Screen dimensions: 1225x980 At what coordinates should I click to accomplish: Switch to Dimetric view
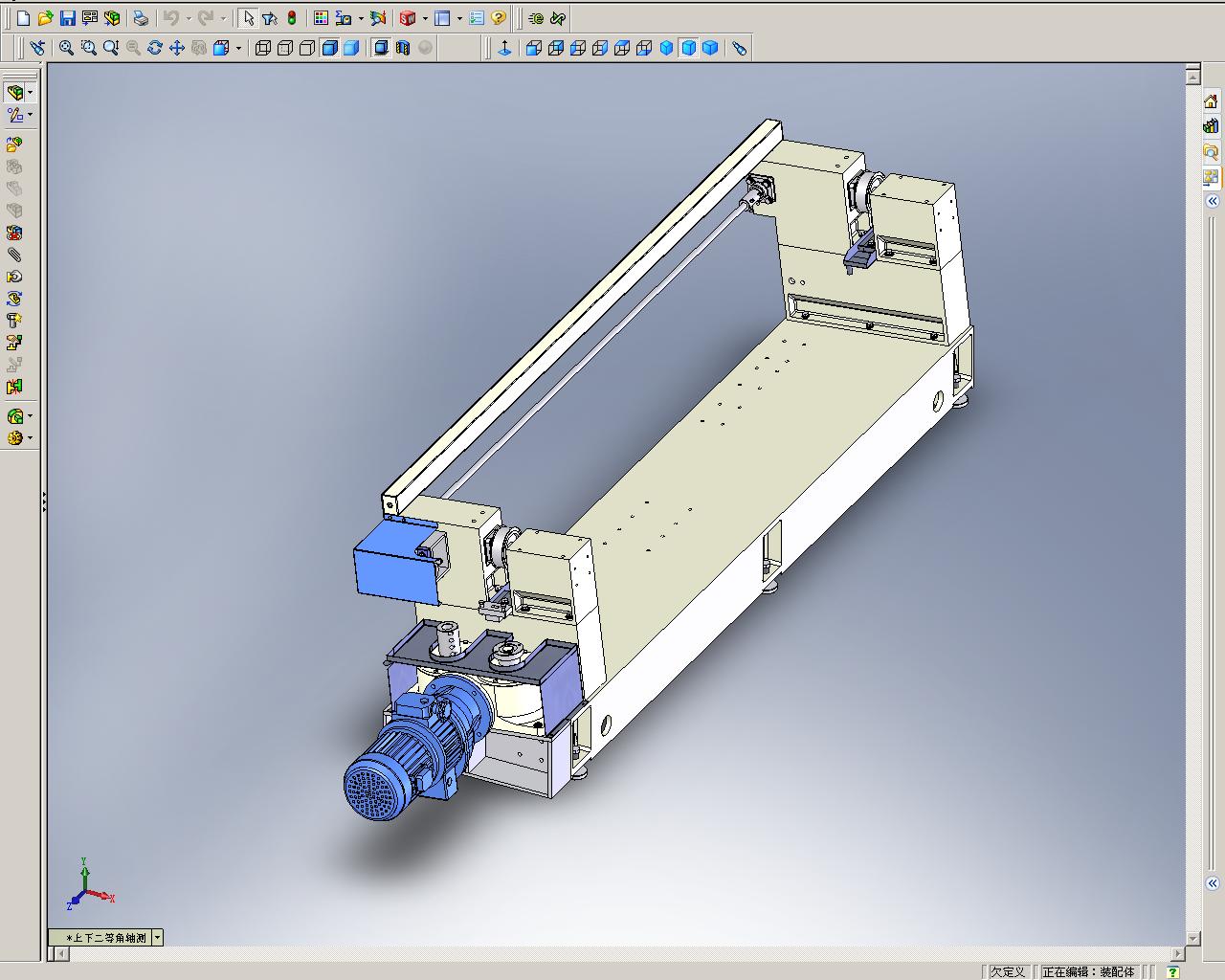[710, 48]
